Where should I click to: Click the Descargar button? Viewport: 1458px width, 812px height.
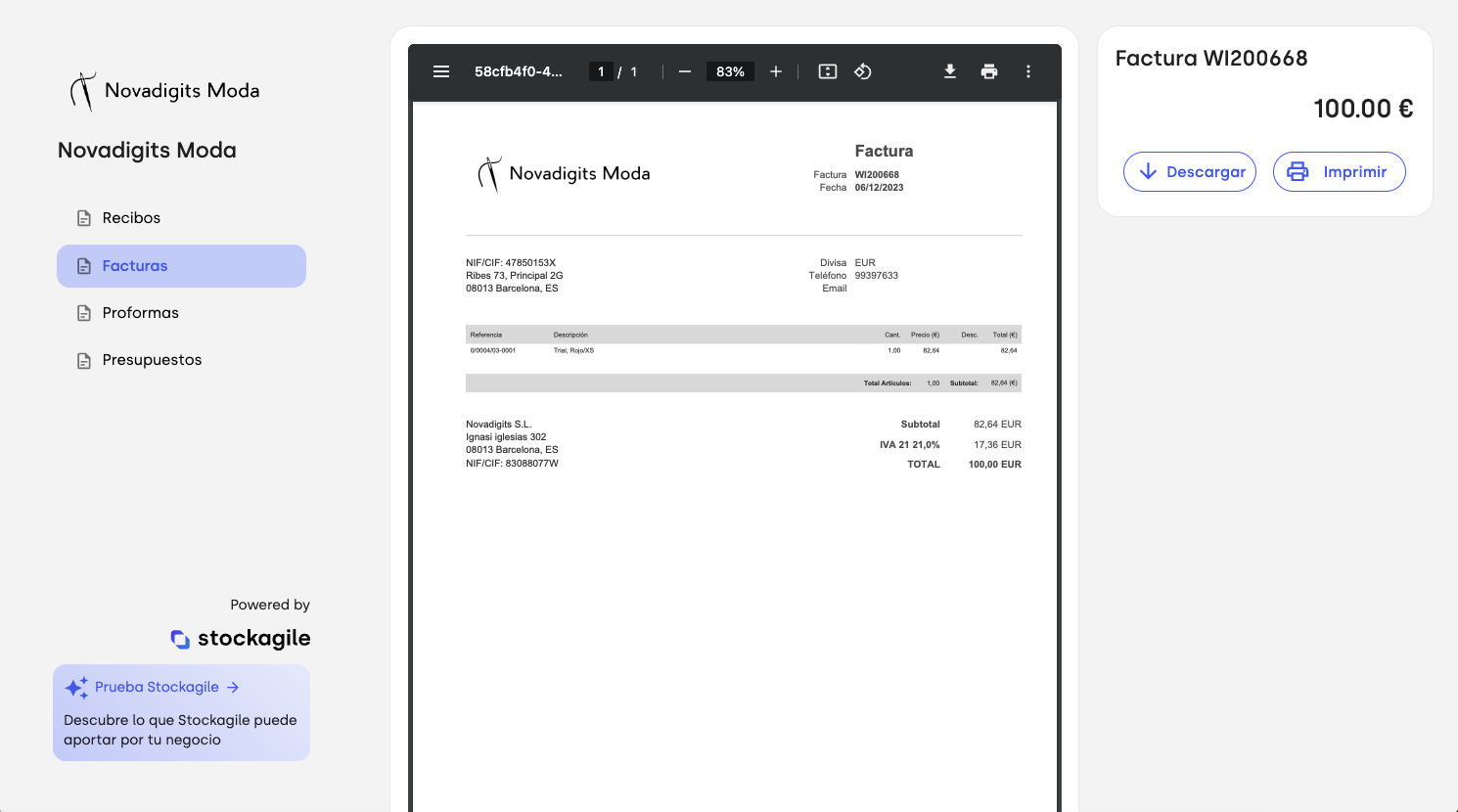1190,172
